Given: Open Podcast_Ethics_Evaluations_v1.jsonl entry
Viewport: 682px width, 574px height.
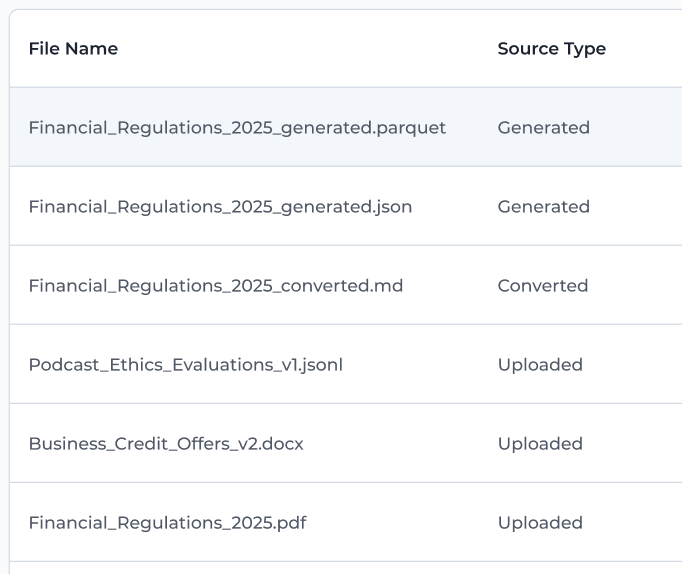Looking at the screenshot, I should [186, 365].
